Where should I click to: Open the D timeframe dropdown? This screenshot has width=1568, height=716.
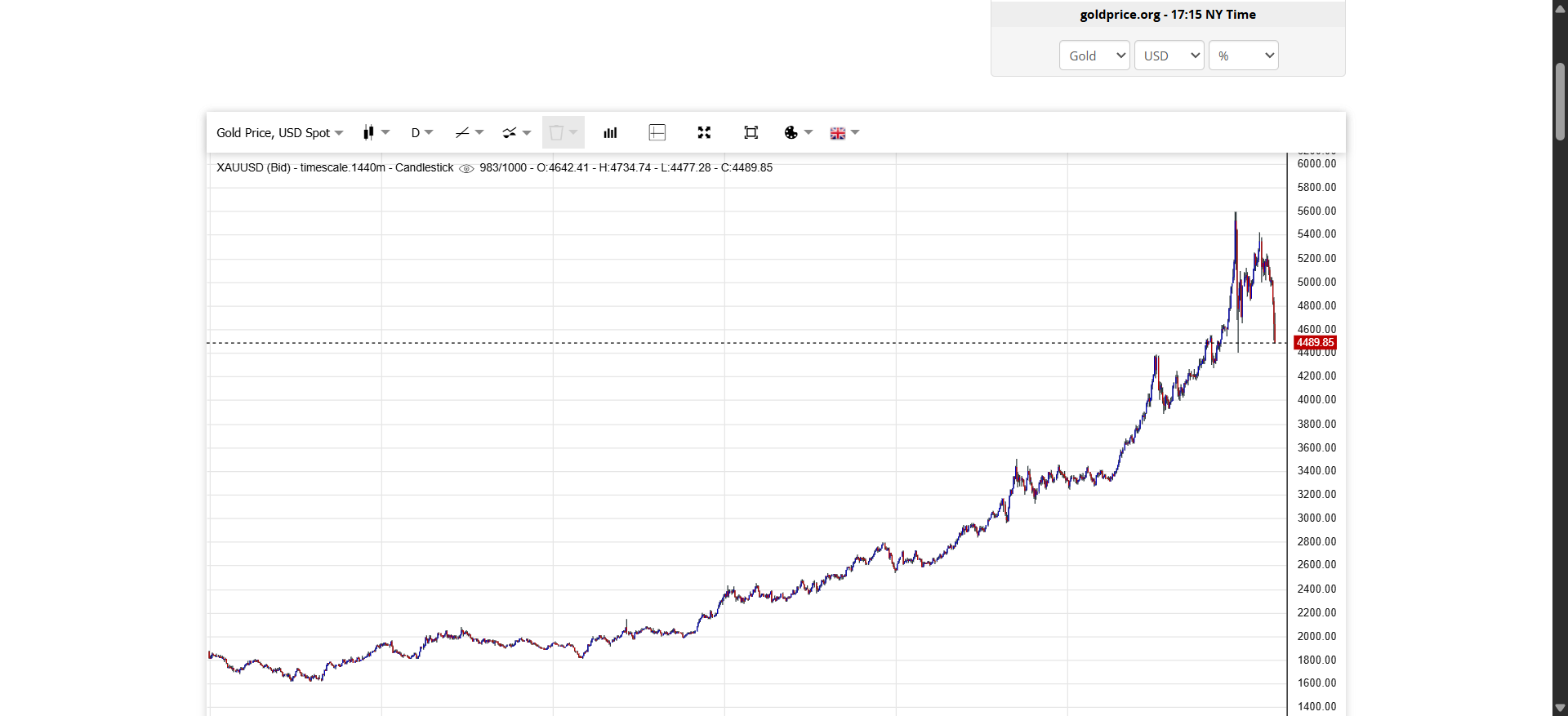pos(421,132)
